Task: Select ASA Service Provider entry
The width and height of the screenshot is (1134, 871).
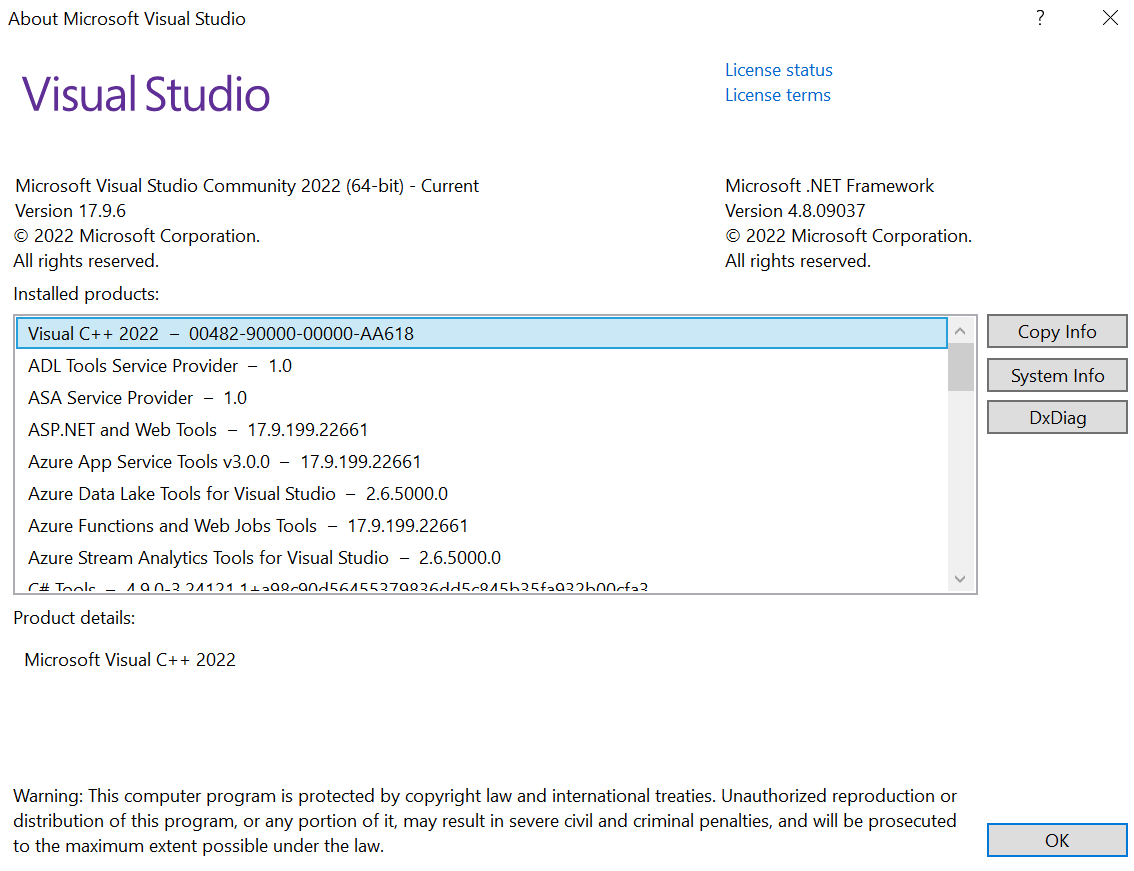Action: coord(137,398)
